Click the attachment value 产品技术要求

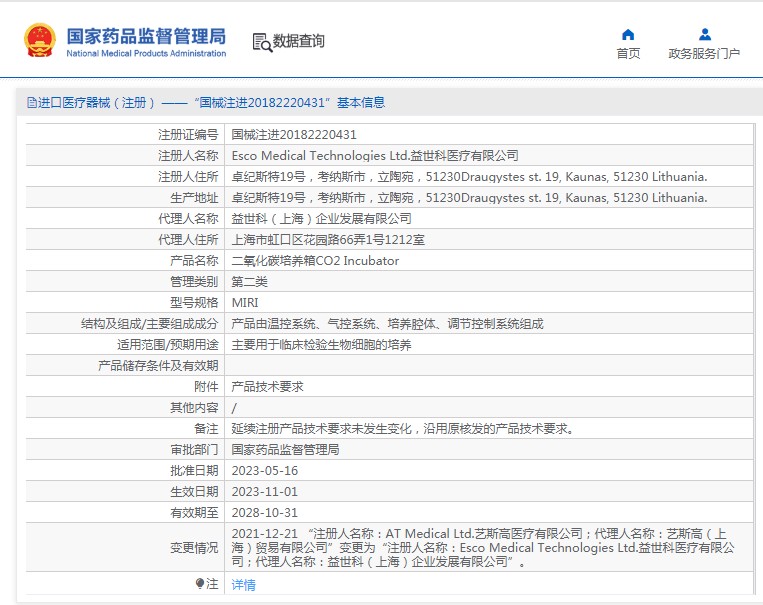click(x=267, y=387)
